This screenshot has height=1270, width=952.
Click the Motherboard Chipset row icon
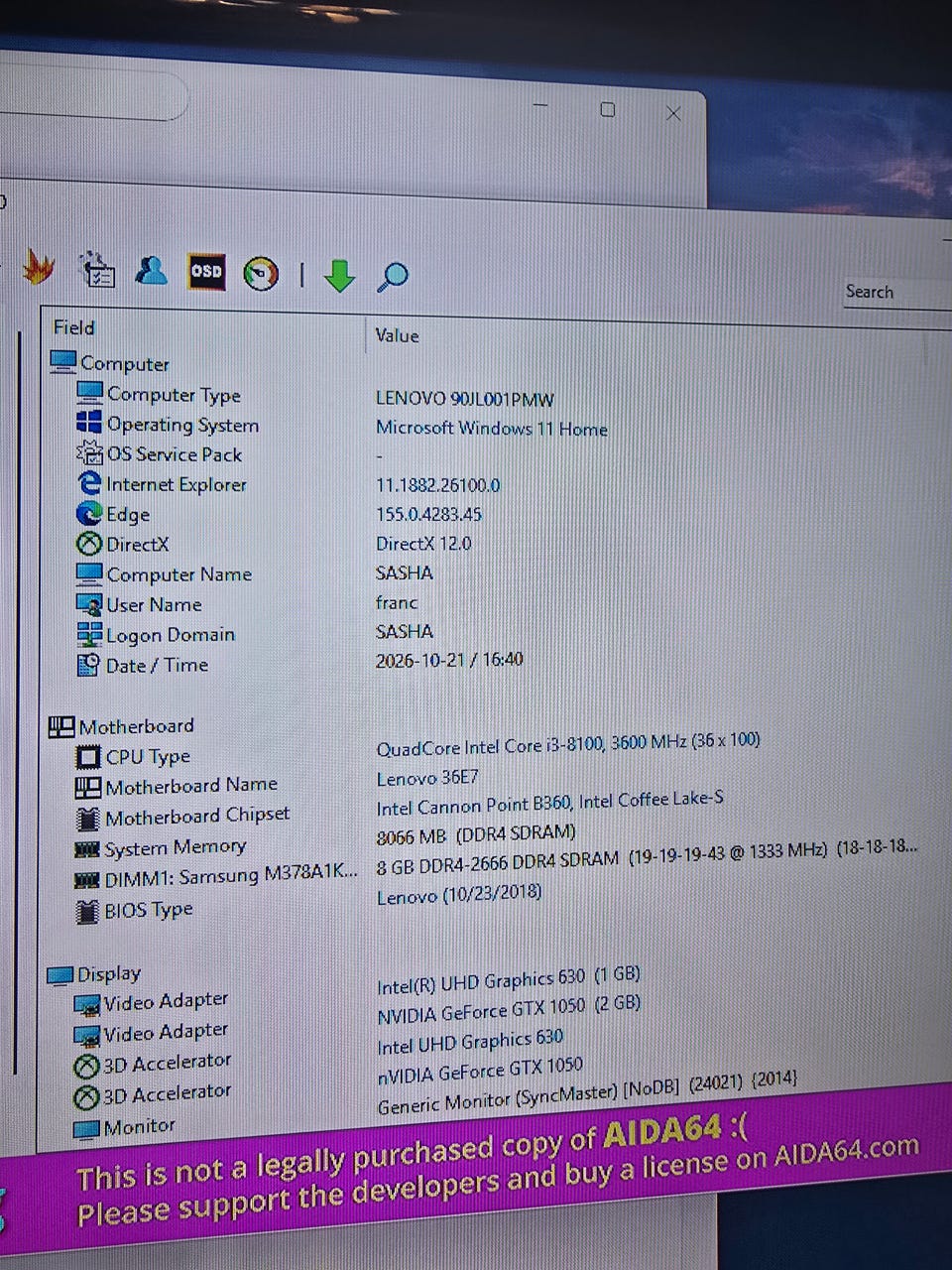(88, 819)
